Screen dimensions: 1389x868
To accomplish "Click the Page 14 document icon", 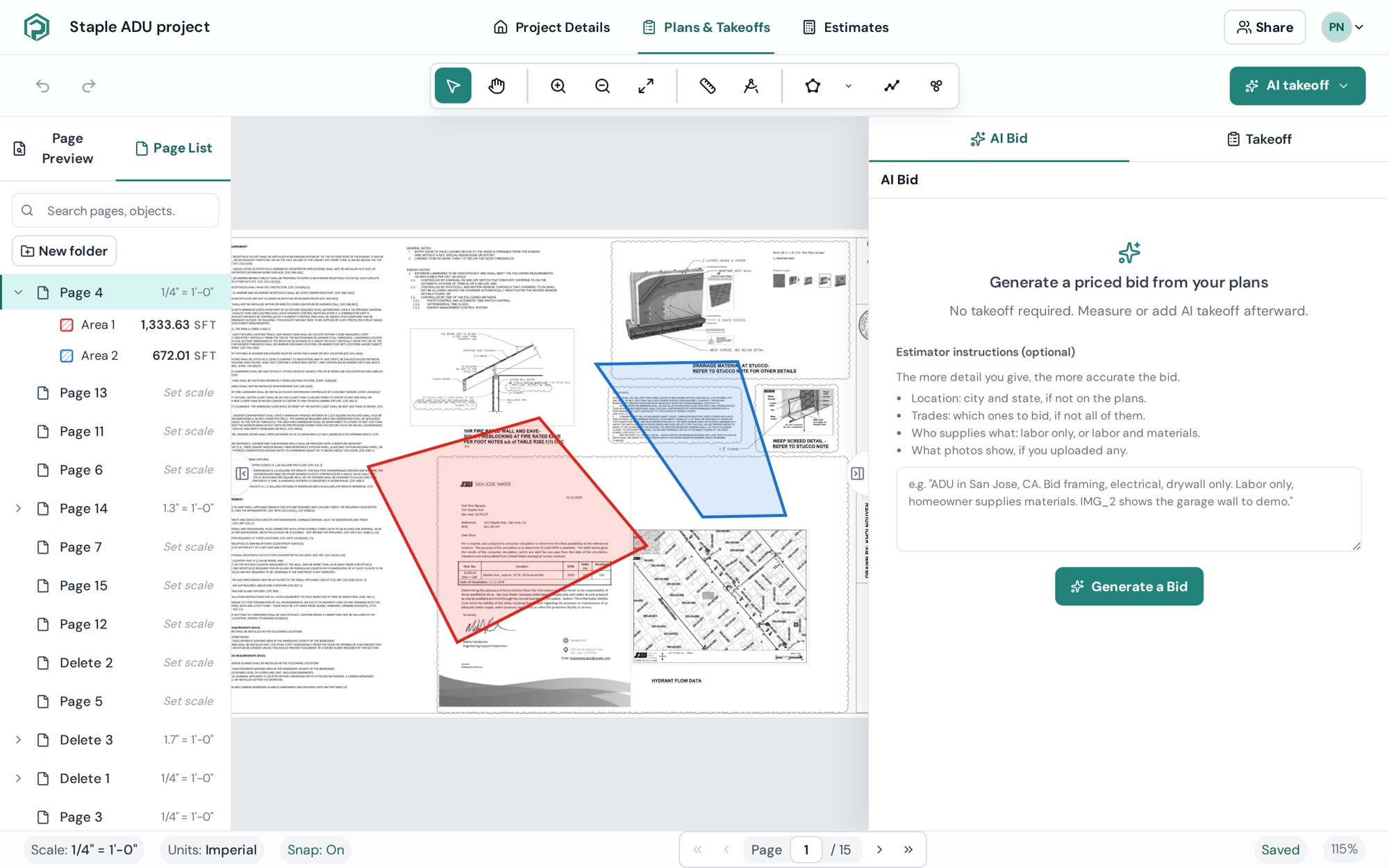I will tap(43, 508).
